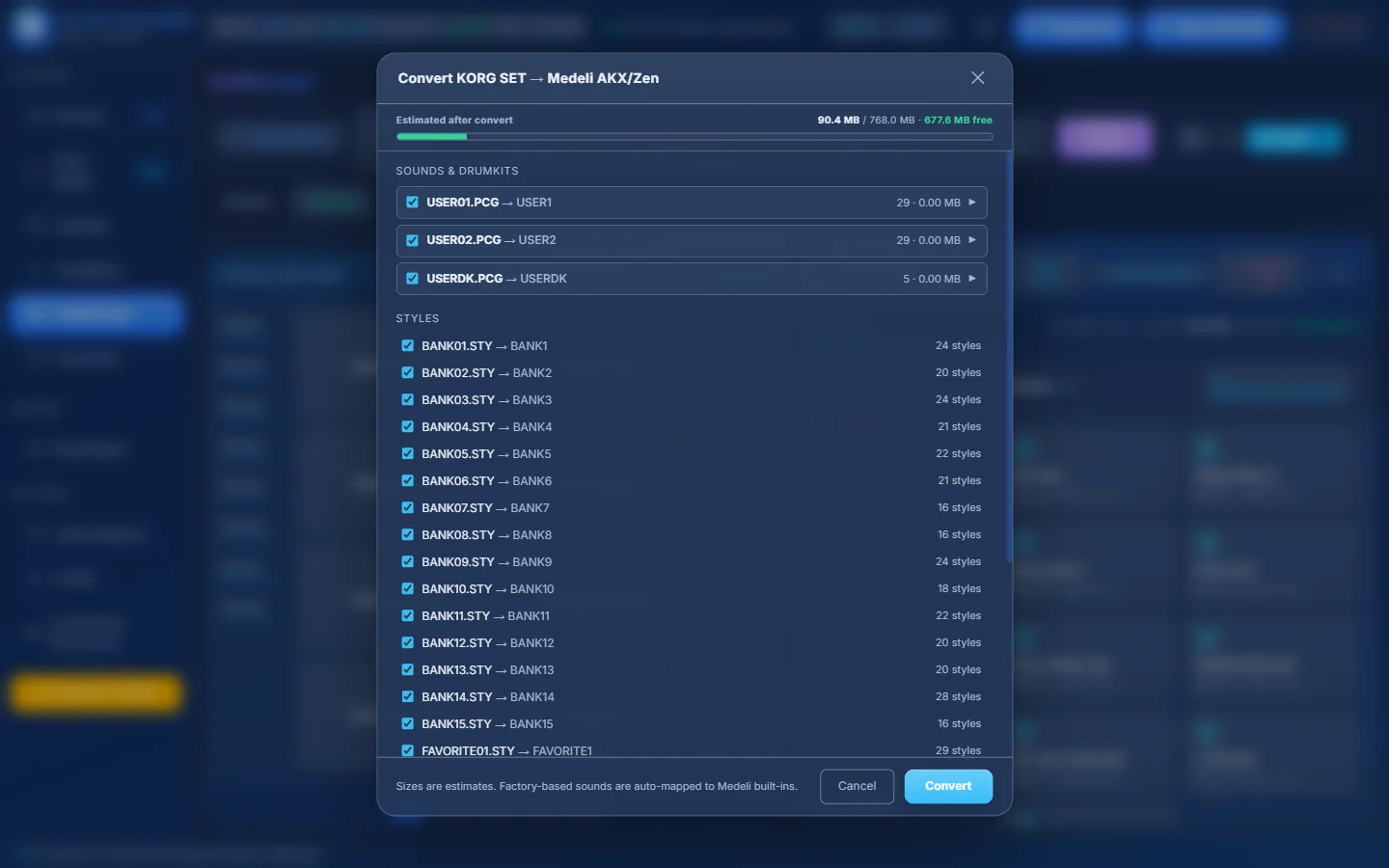
Task: Click the USERDK.PCG → USERDK label
Action: click(x=497, y=279)
